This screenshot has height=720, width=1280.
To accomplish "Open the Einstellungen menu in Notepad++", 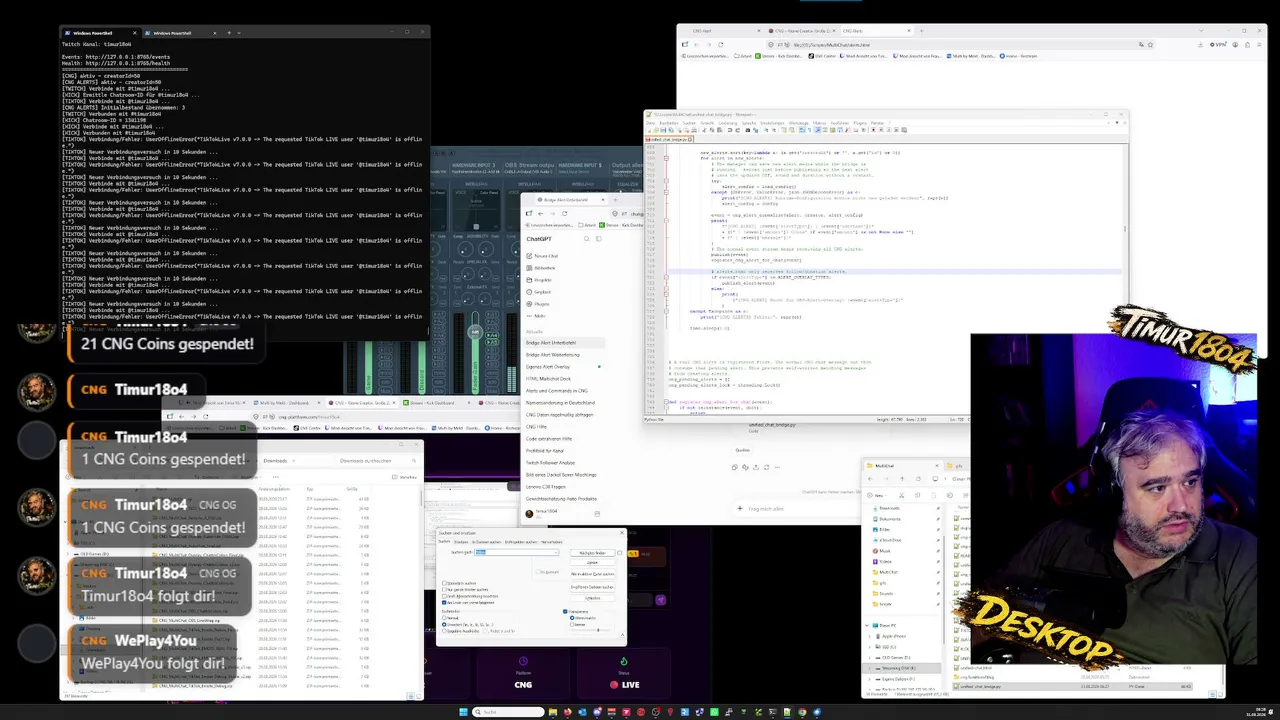I will pyautogui.click(x=773, y=123).
